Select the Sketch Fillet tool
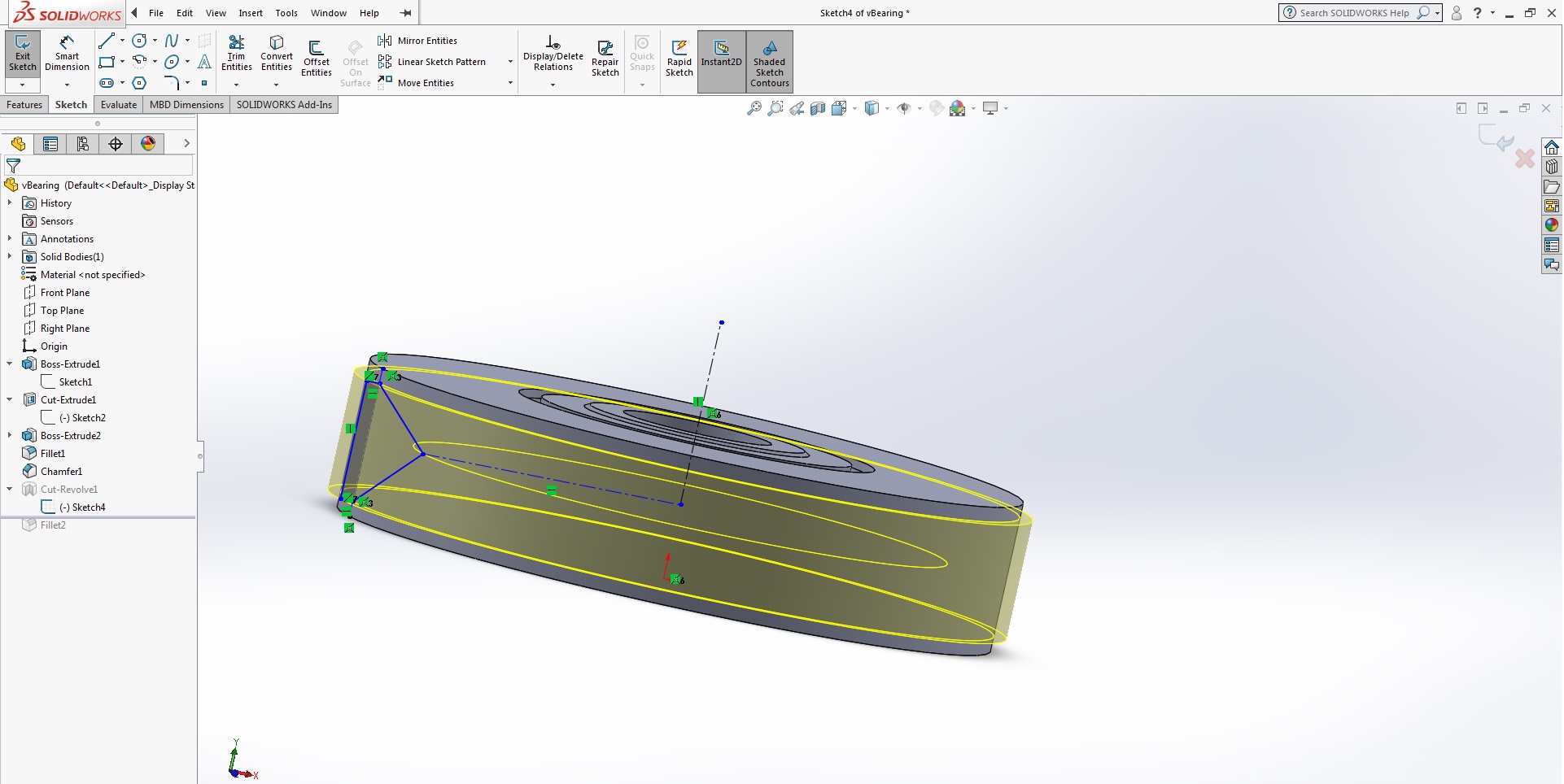This screenshot has height=784, width=1564. (172, 83)
